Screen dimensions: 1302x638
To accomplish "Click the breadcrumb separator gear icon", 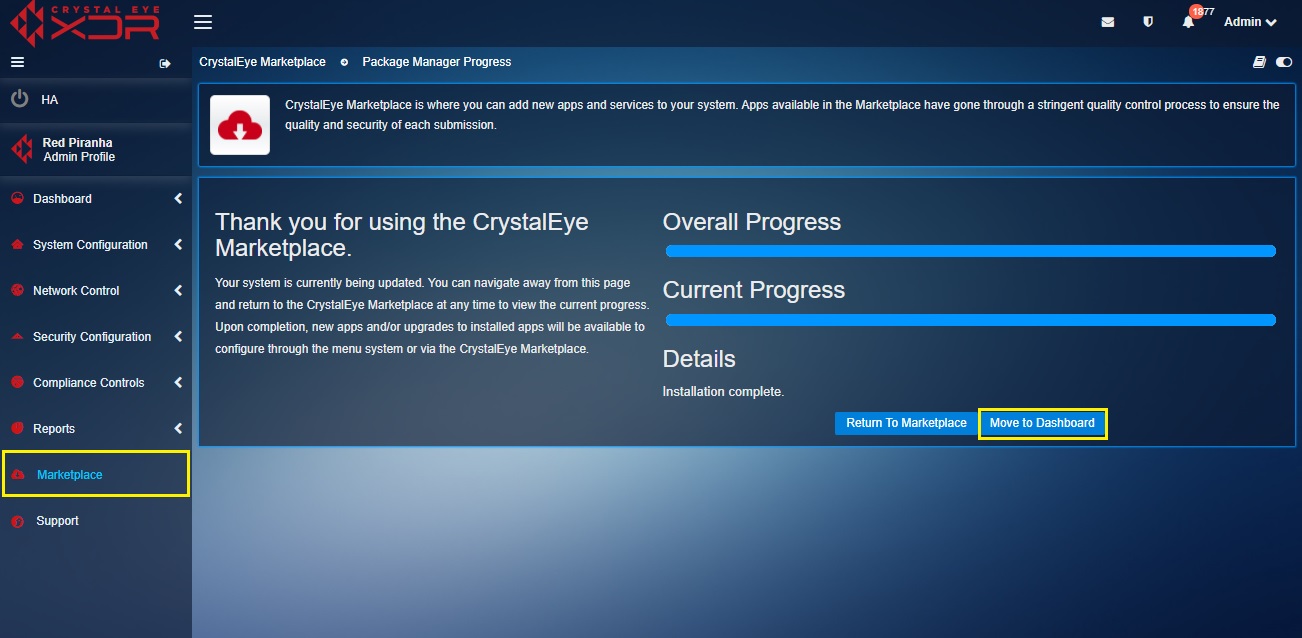I will 344,62.
